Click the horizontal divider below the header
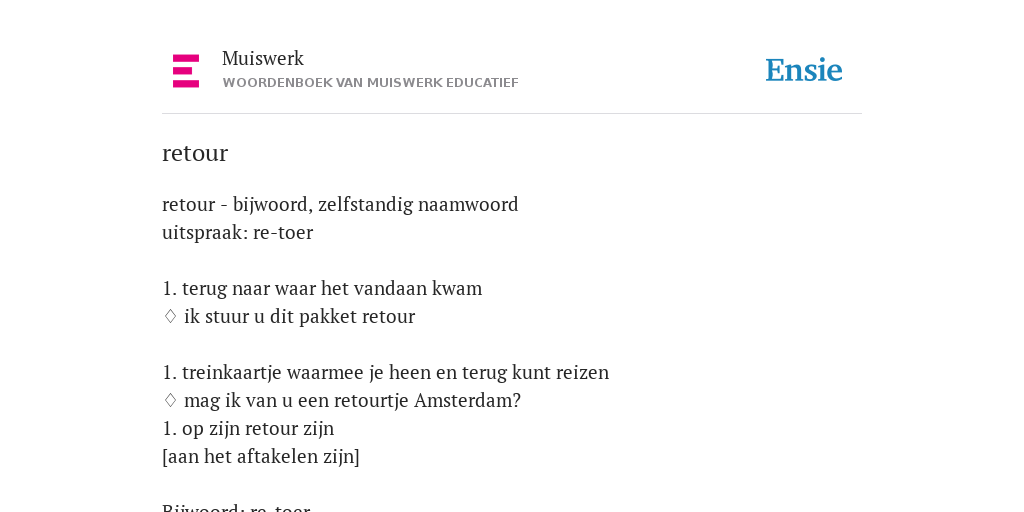Screen dimensions: 1024x512 (512, 114)
